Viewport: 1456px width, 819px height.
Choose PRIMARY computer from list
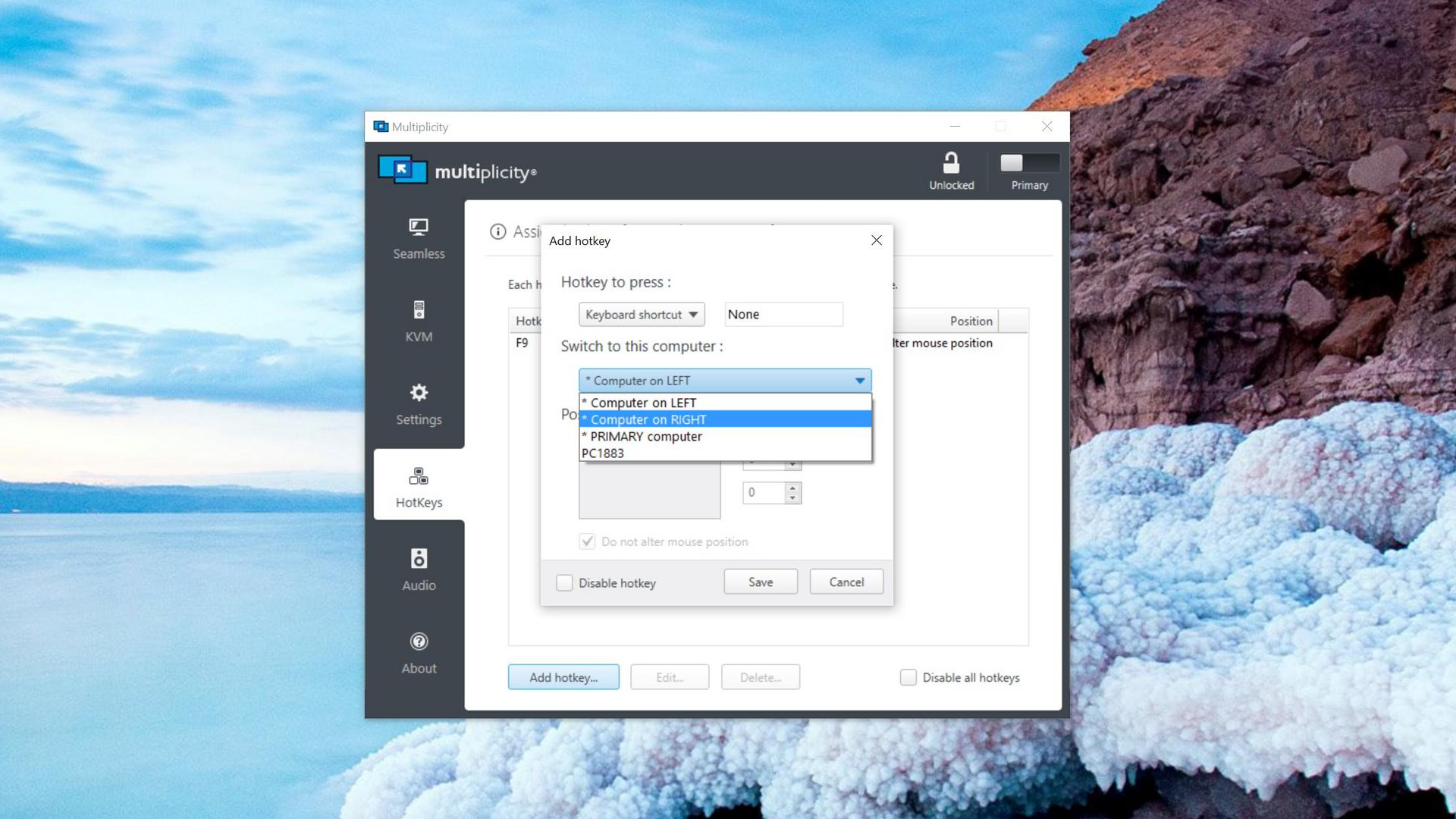[725, 437]
